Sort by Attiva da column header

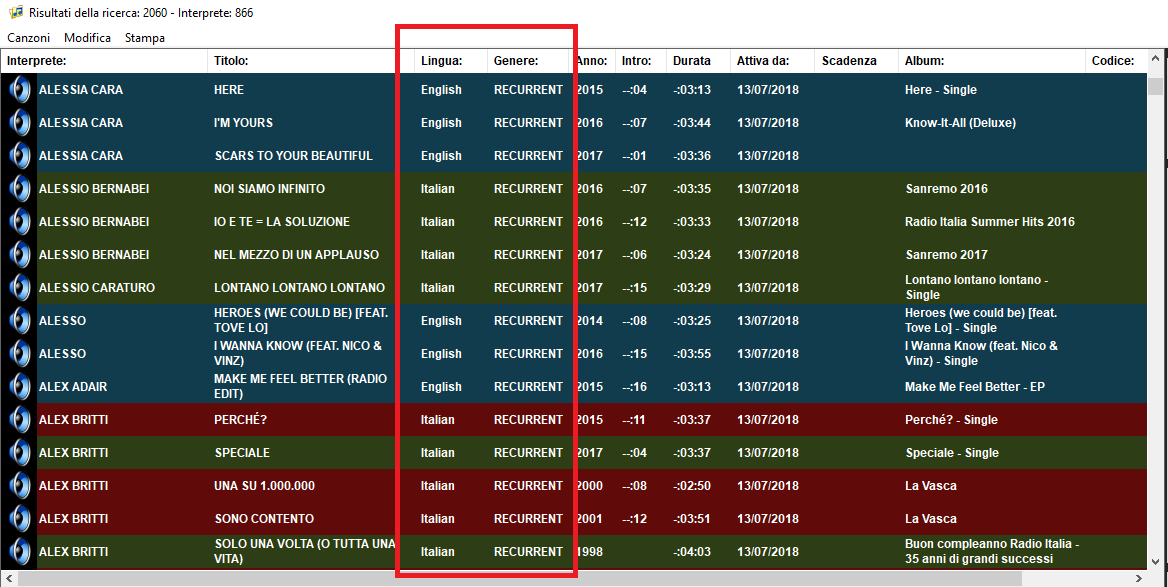pos(772,61)
